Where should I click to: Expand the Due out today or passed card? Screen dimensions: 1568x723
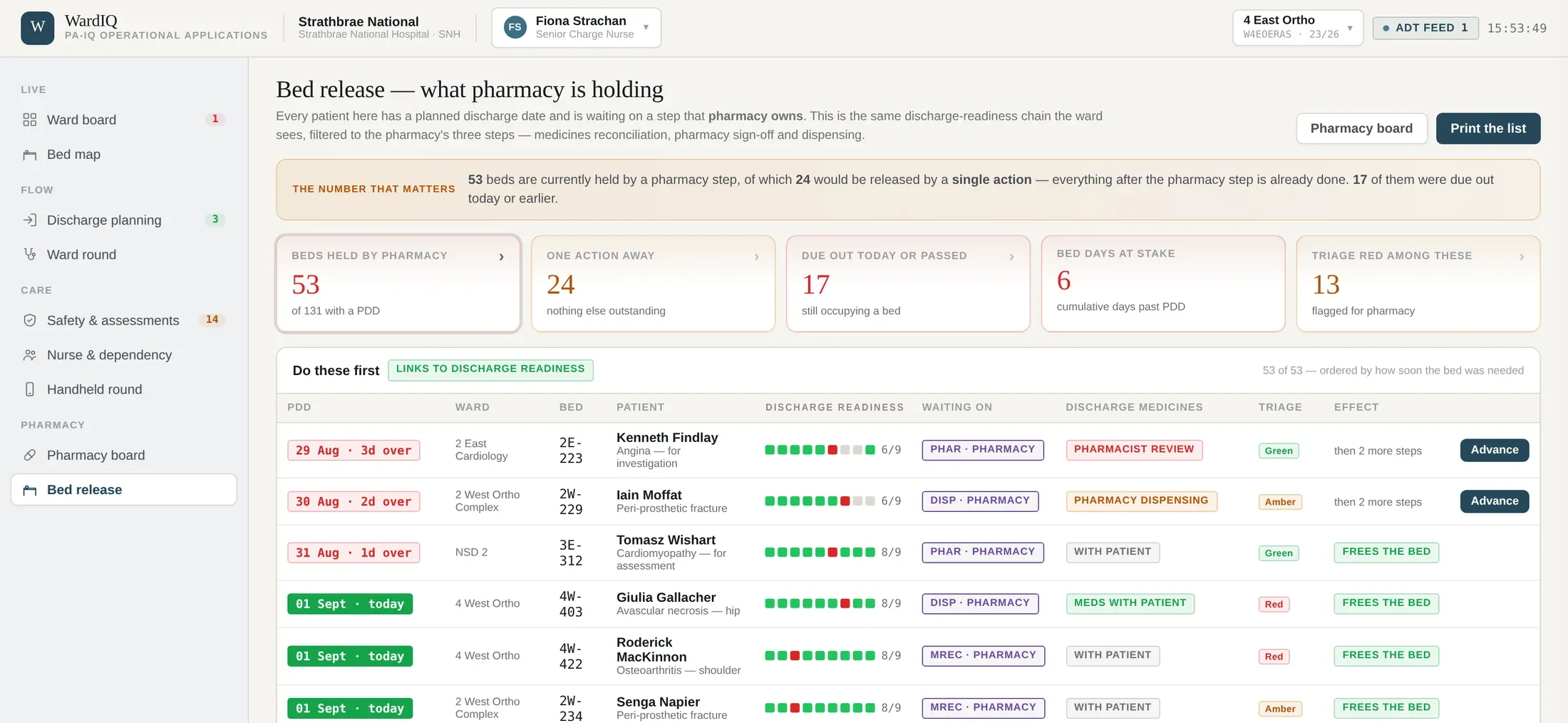(908, 284)
